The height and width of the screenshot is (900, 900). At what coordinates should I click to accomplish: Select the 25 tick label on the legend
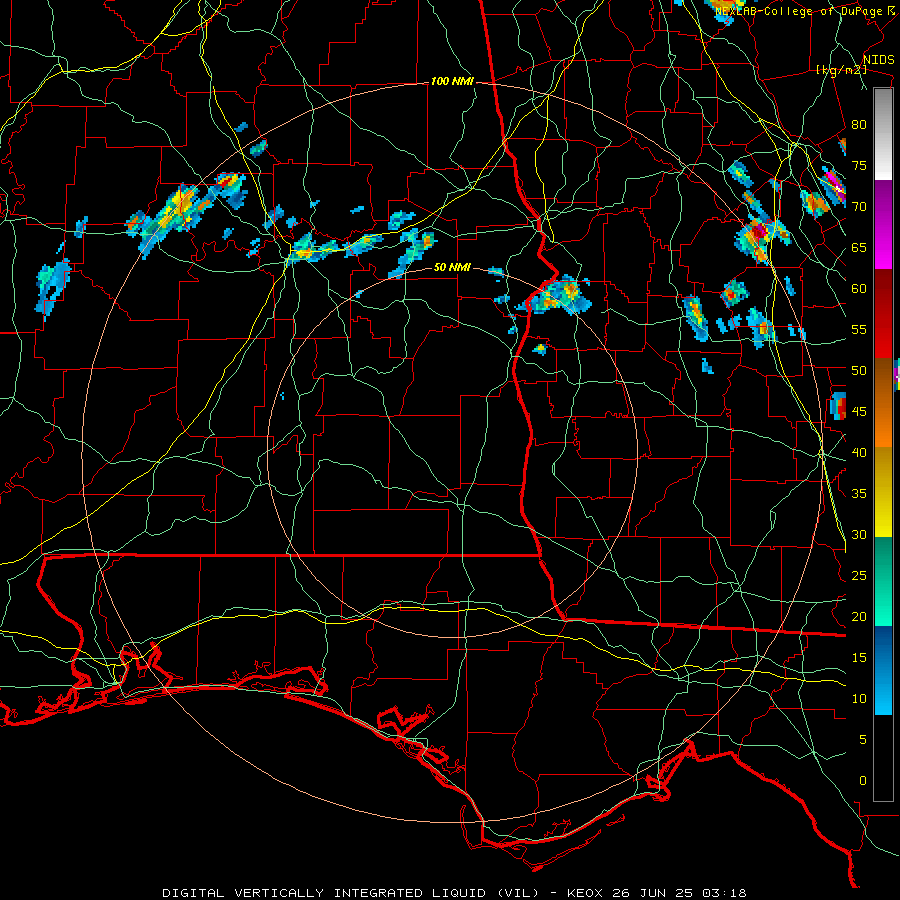pos(859,576)
